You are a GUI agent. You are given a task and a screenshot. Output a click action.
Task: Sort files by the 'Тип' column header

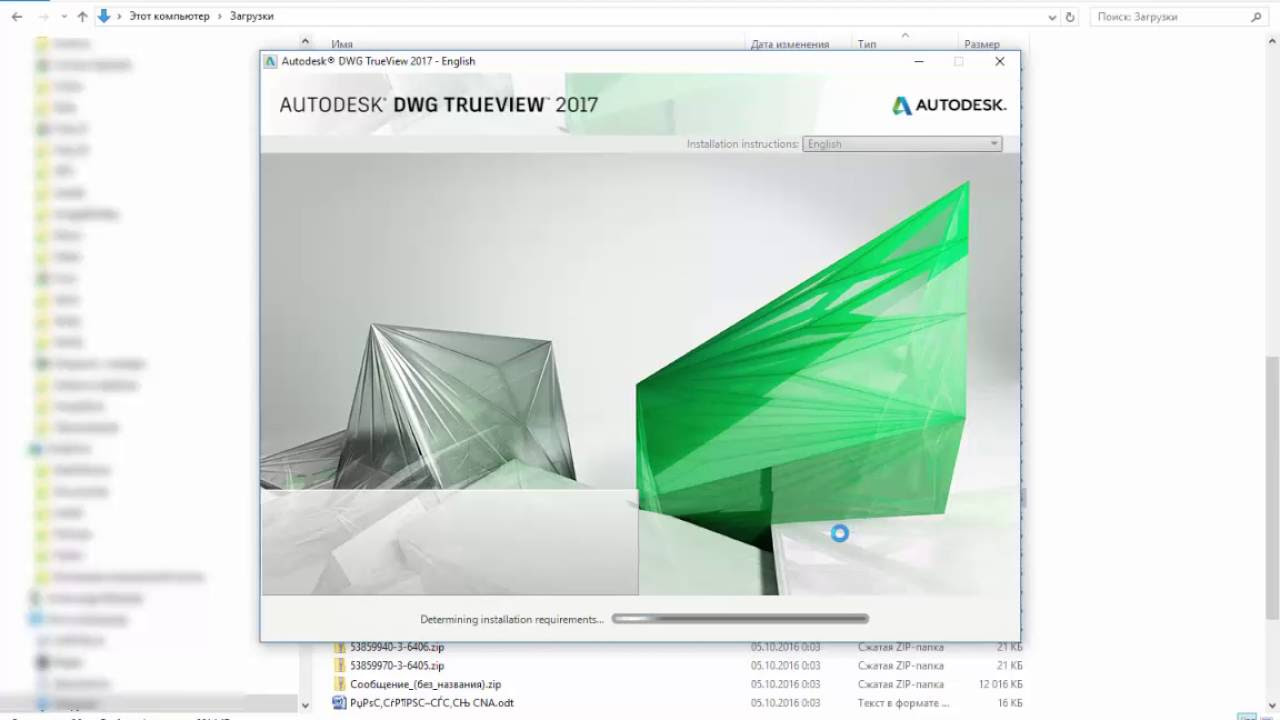(x=866, y=44)
